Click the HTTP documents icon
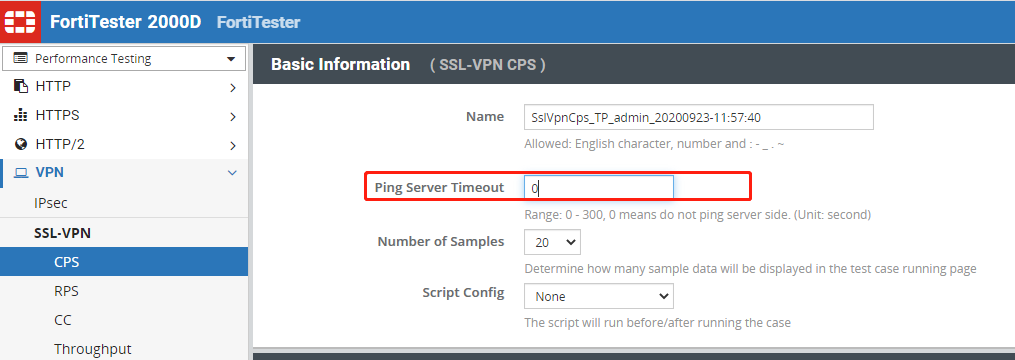 (x=21, y=86)
